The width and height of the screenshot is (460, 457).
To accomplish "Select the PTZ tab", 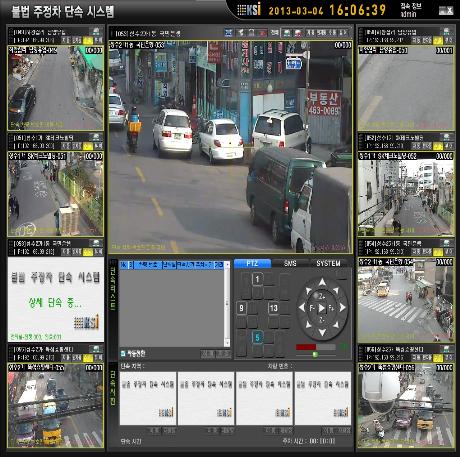I will tap(252, 263).
